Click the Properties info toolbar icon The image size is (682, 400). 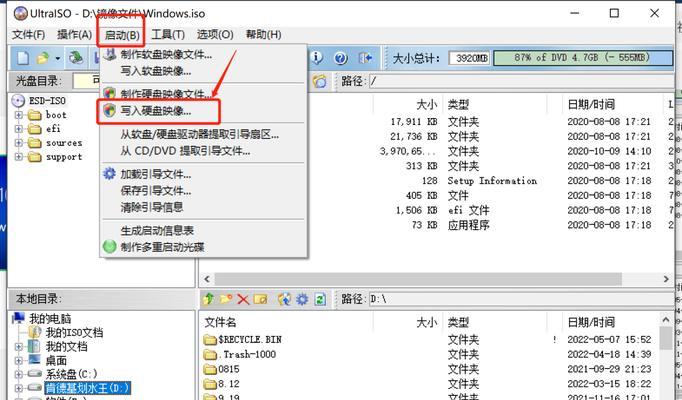point(317,58)
